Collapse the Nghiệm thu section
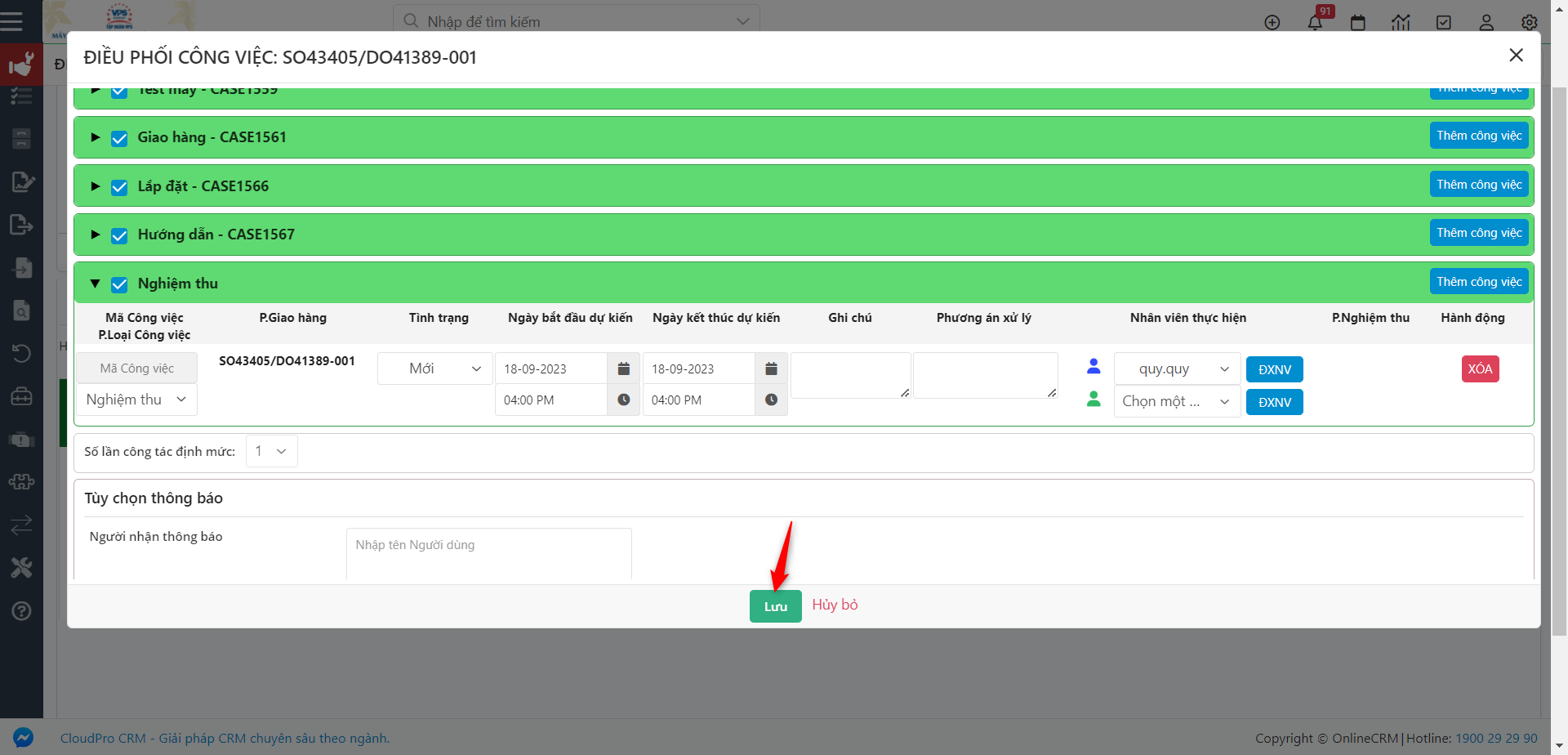 [x=95, y=284]
